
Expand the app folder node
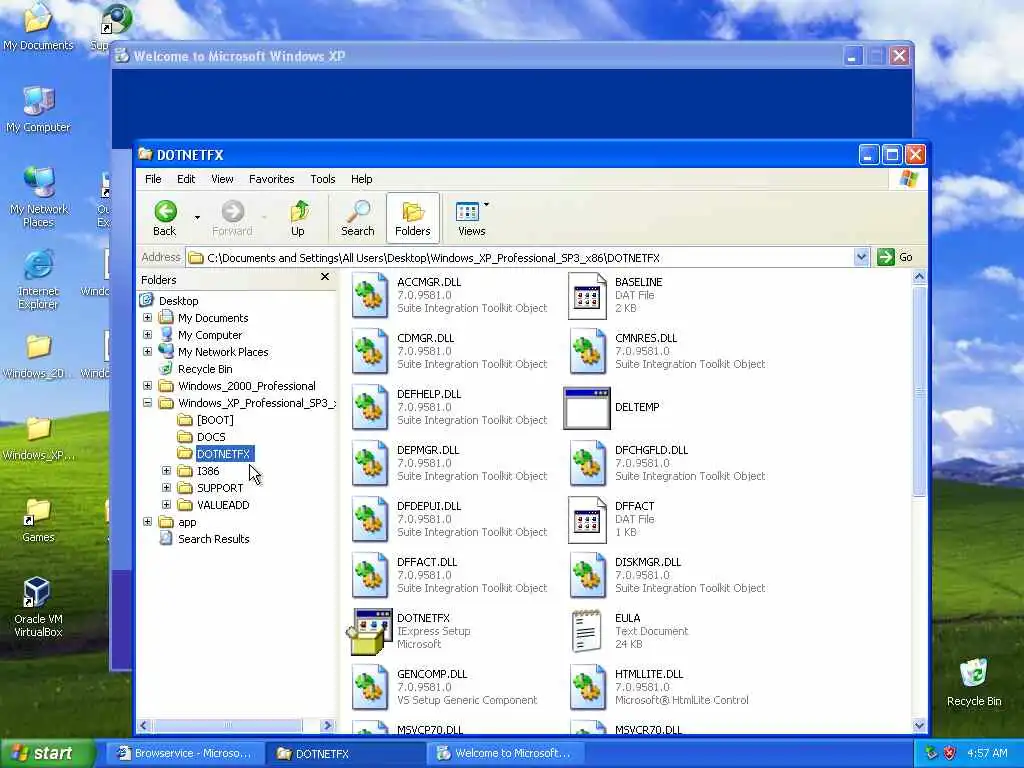(x=148, y=522)
